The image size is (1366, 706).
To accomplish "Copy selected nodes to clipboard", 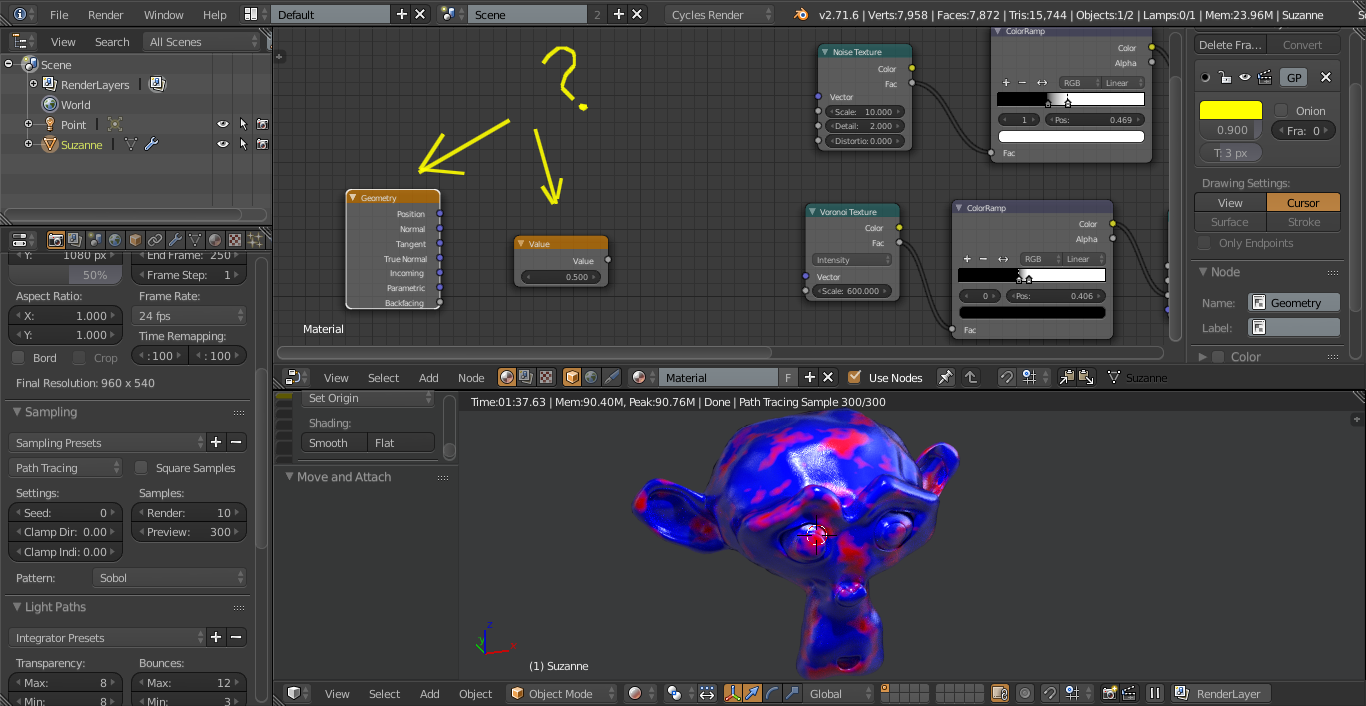I will tap(1067, 377).
